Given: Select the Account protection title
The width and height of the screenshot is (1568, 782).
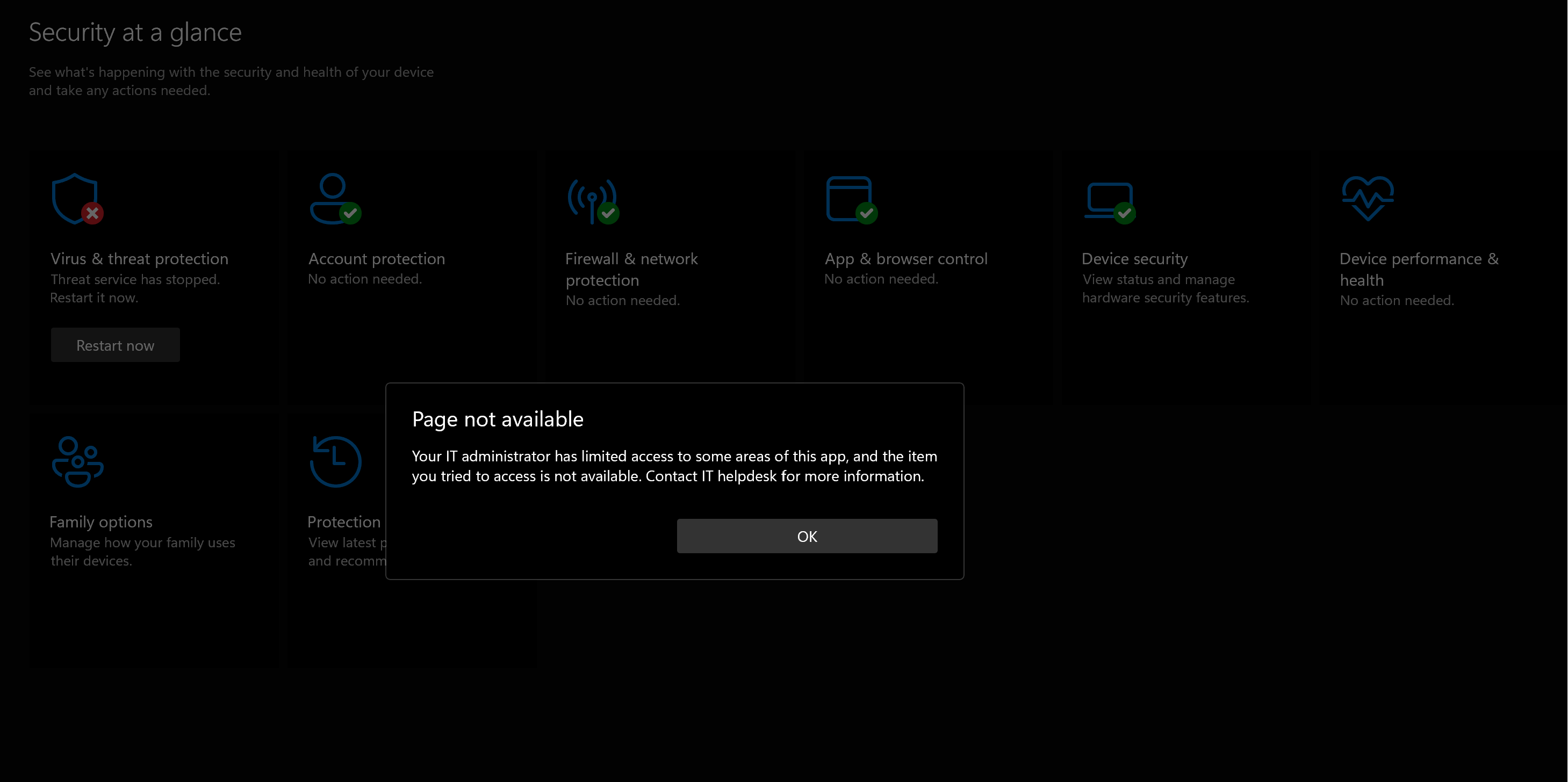Looking at the screenshot, I should point(377,259).
